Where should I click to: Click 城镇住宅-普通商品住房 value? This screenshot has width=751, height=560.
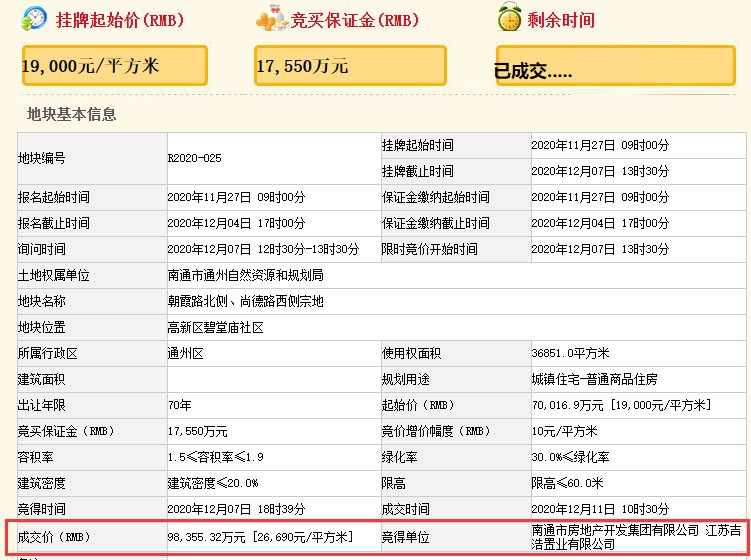pos(594,379)
